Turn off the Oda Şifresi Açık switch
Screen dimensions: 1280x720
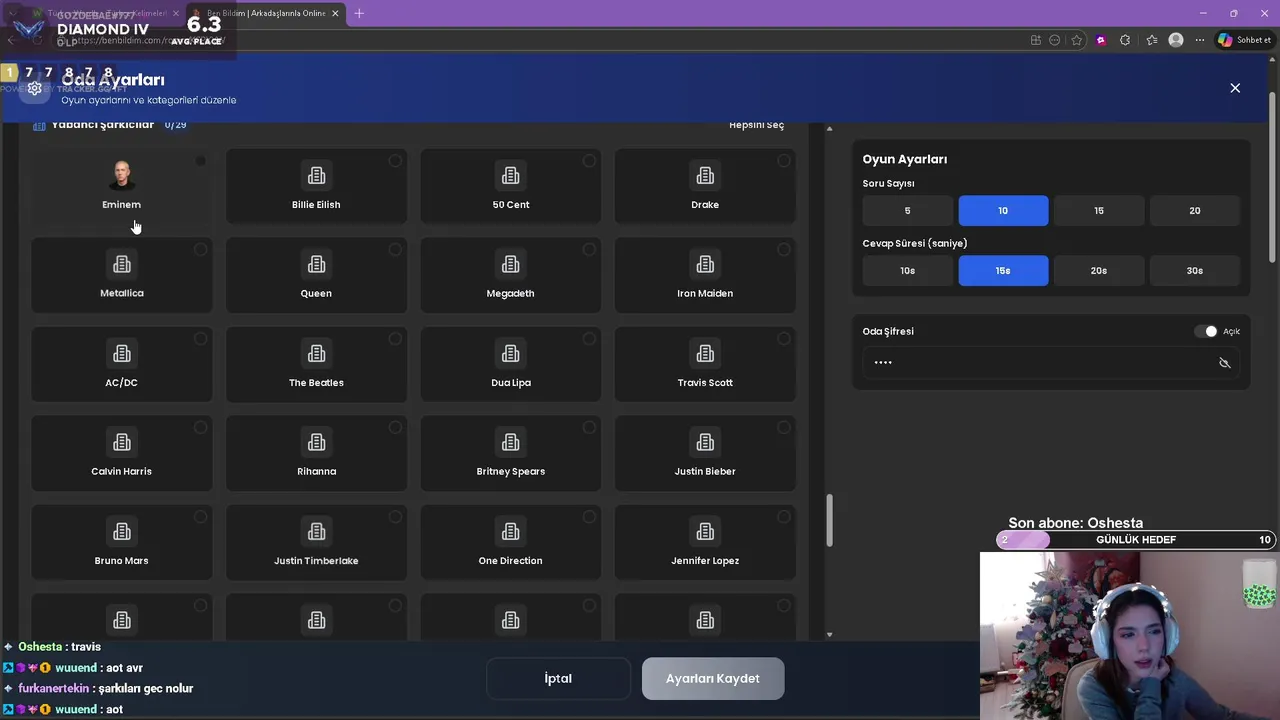pos(1206,331)
